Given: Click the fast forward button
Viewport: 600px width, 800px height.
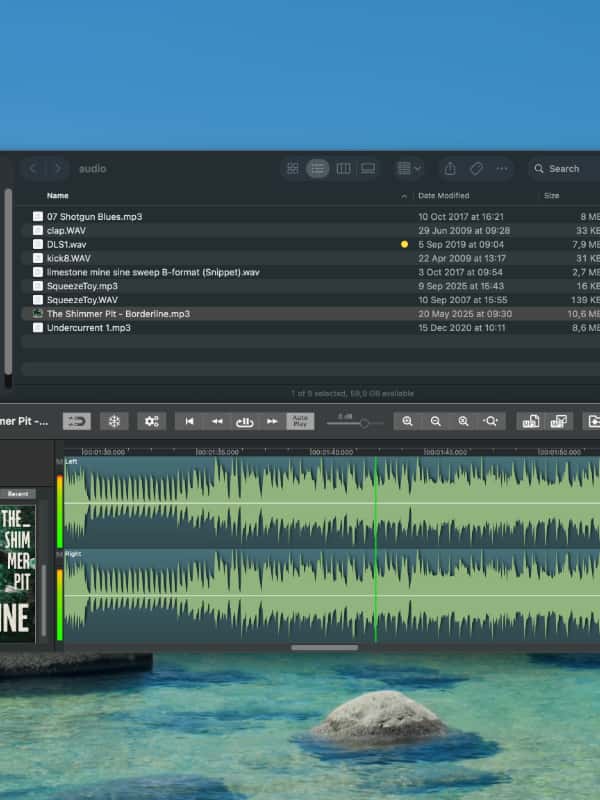Looking at the screenshot, I should 272,422.
